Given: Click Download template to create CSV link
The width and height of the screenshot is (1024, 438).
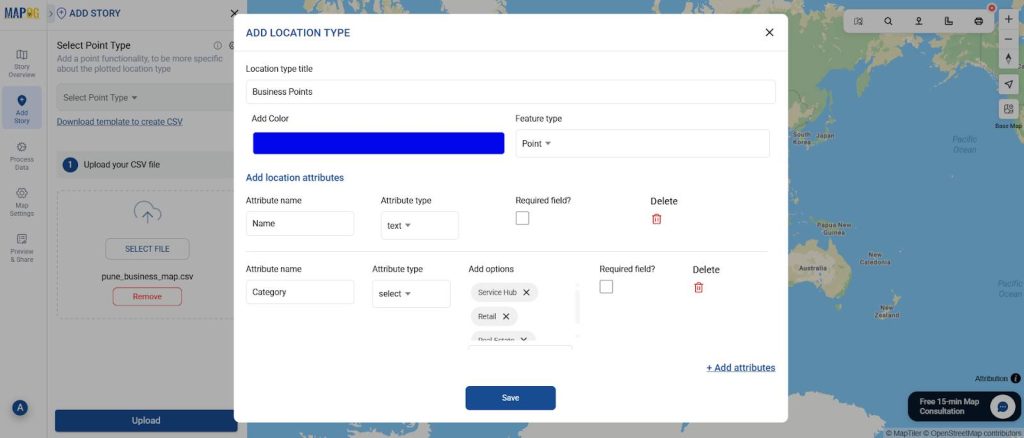Looking at the screenshot, I should tap(120, 121).
